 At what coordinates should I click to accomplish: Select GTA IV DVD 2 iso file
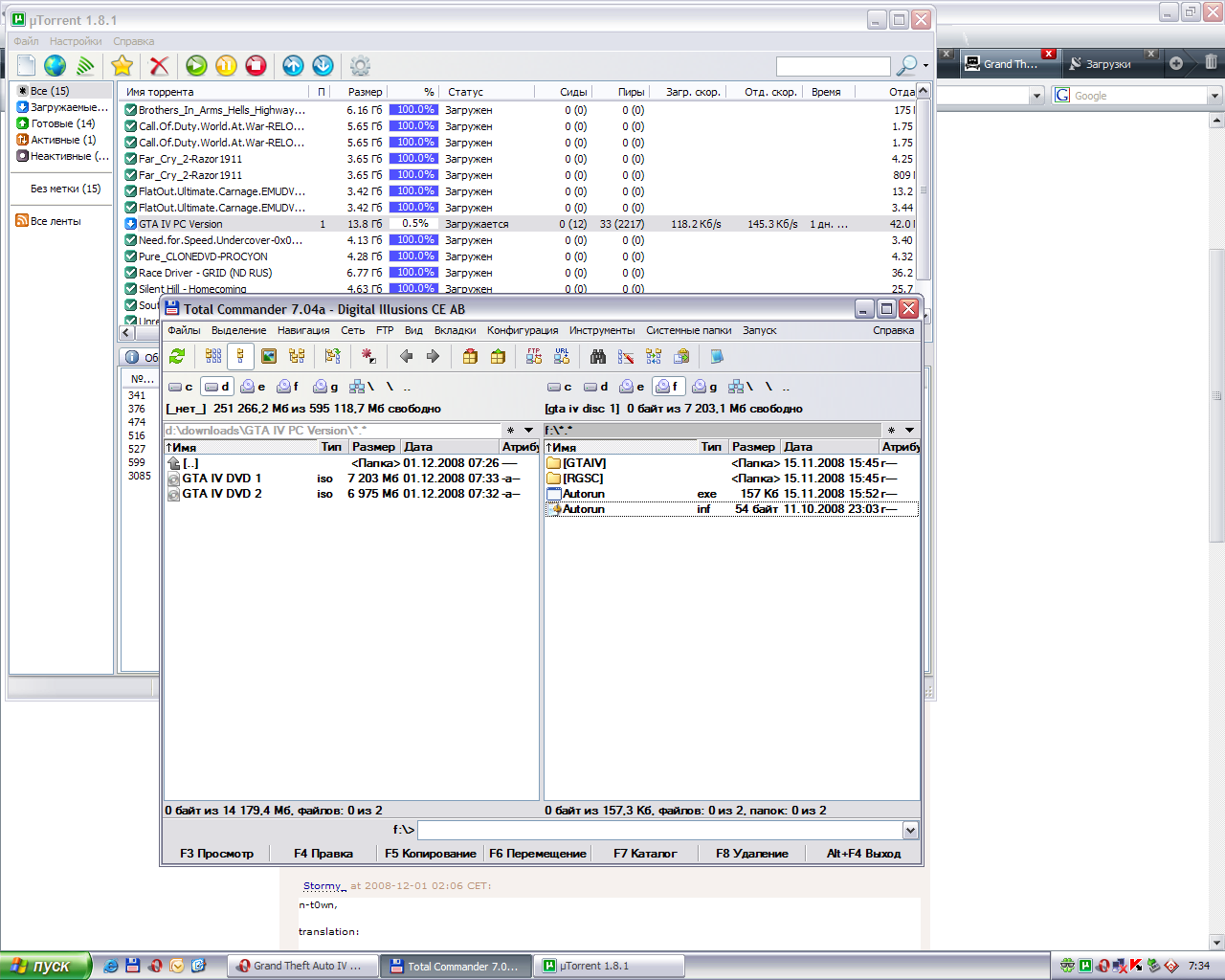(351, 494)
